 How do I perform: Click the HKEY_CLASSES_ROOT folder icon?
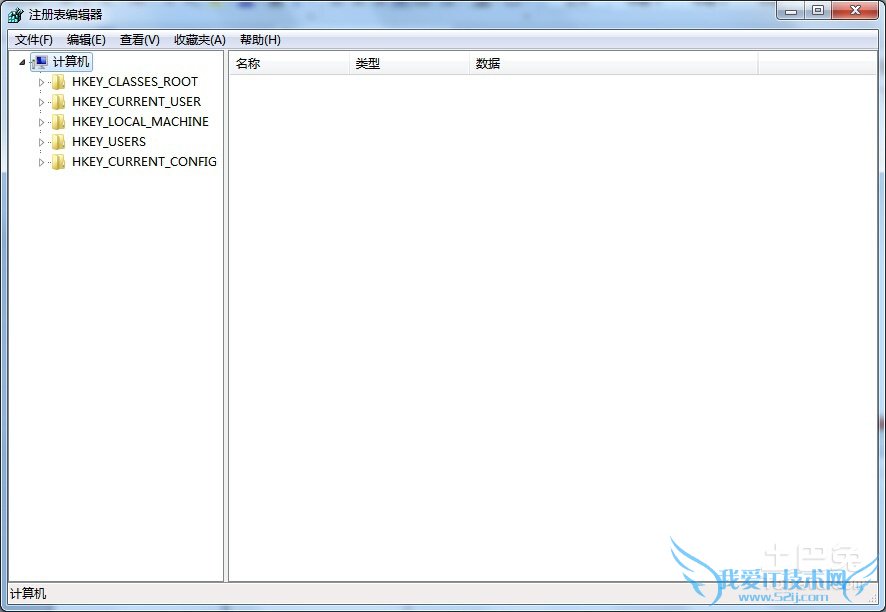58,83
